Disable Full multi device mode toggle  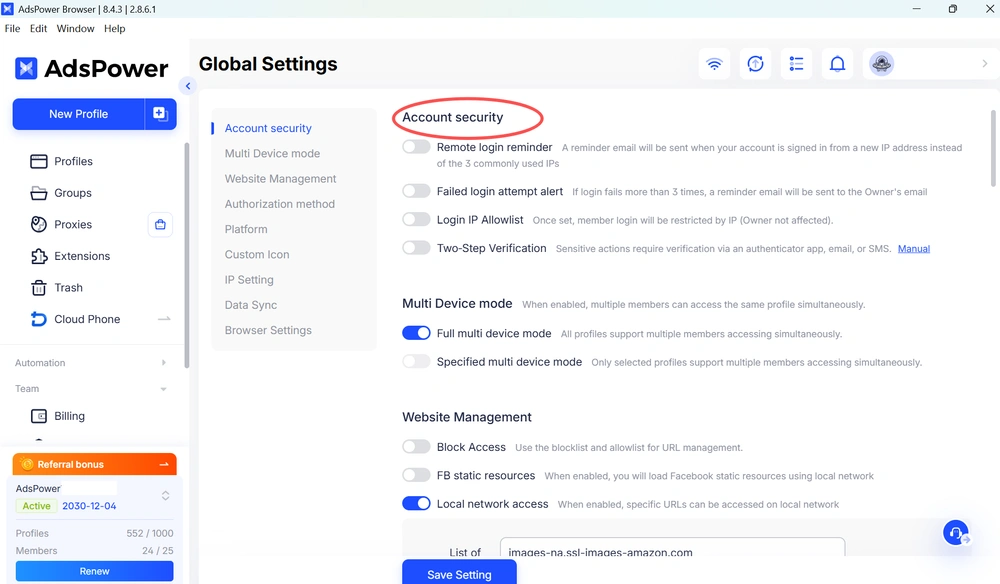click(x=416, y=333)
